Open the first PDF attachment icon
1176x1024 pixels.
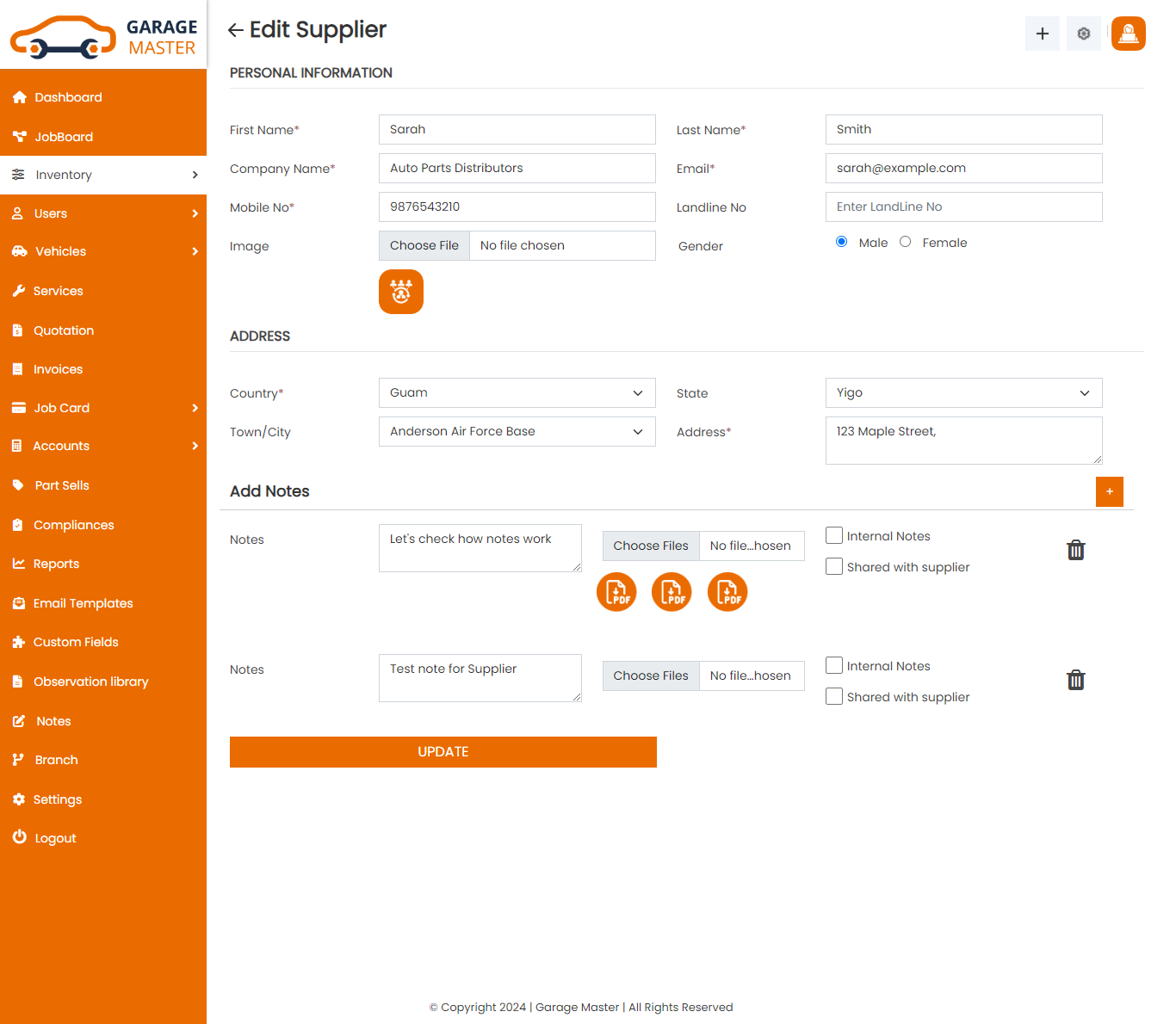click(616, 592)
